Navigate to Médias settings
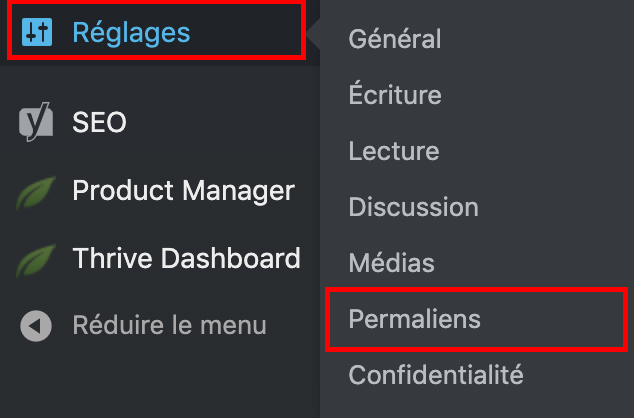 point(391,263)
